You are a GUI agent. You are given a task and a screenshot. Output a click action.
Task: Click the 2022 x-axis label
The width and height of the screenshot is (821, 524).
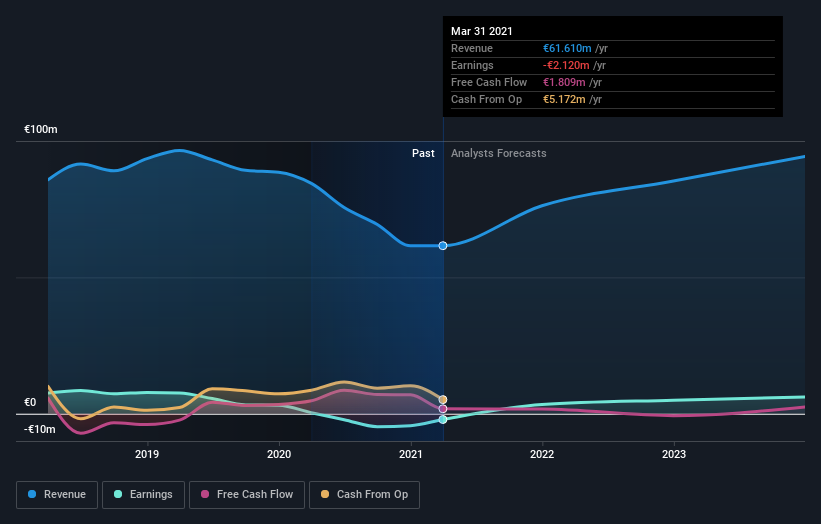click(542, 454)
